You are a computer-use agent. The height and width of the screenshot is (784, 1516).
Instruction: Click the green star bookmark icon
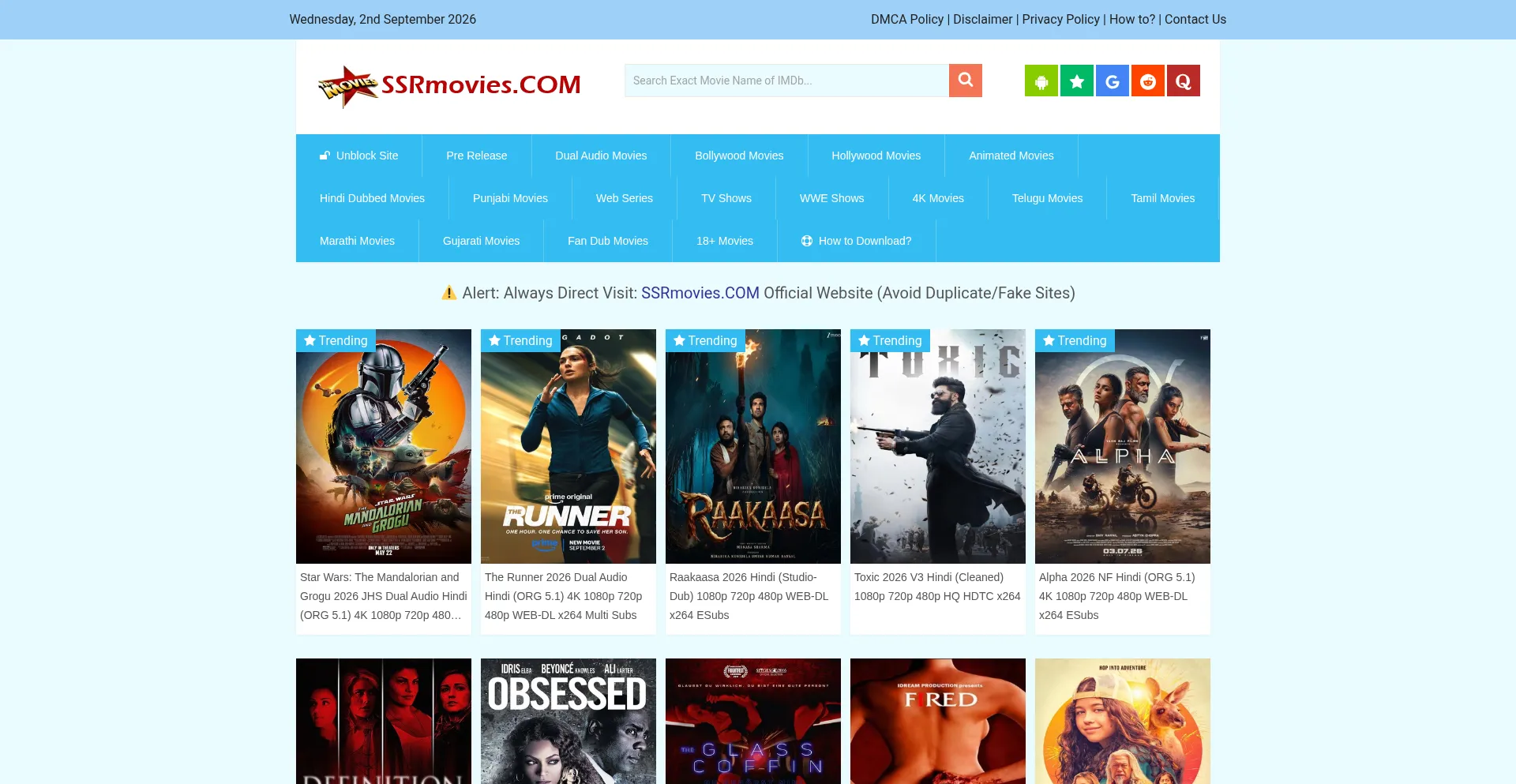tap(1077, 81)
